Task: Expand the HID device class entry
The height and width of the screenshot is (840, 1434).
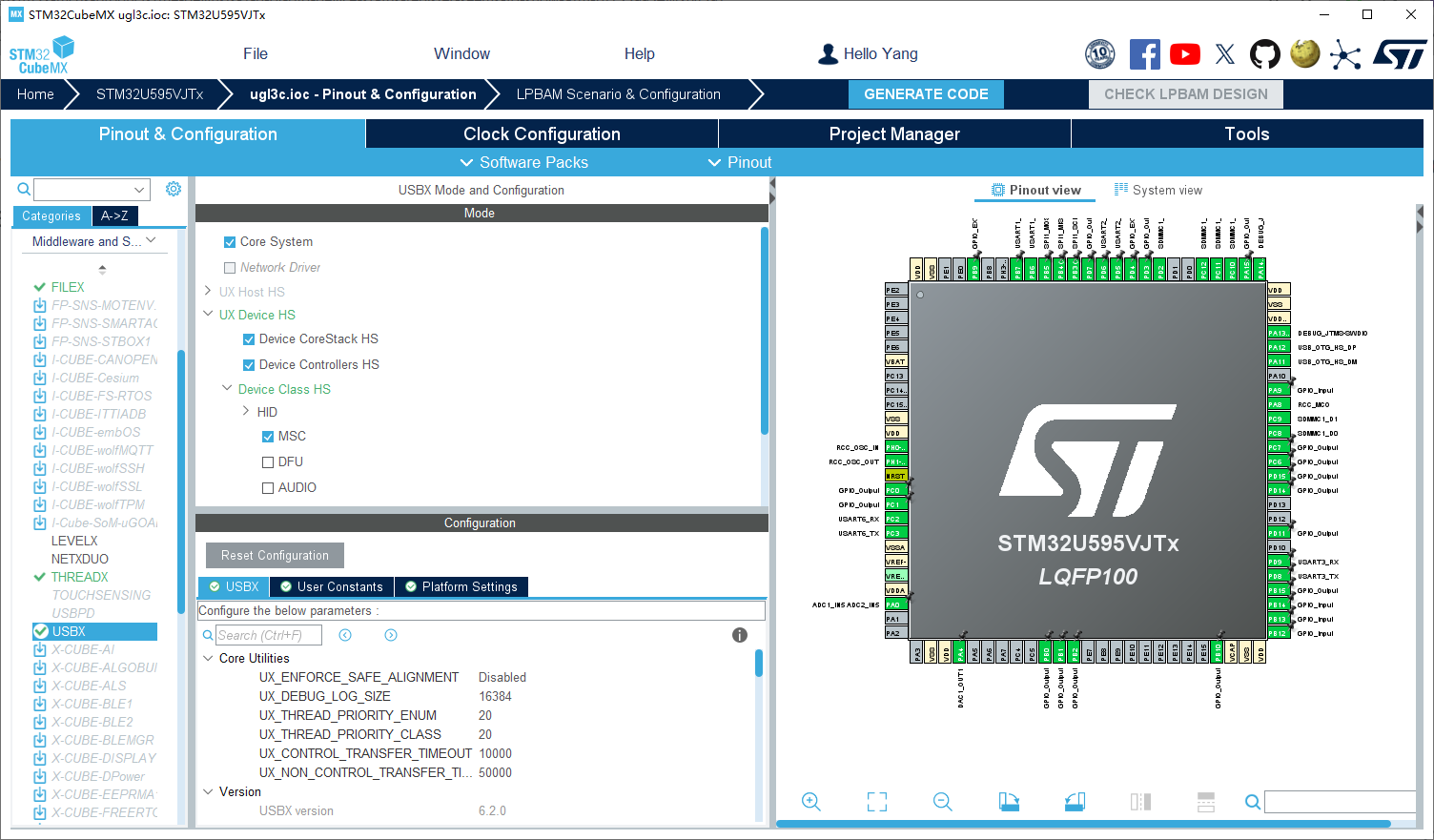Action: click(x=246, y=412)
